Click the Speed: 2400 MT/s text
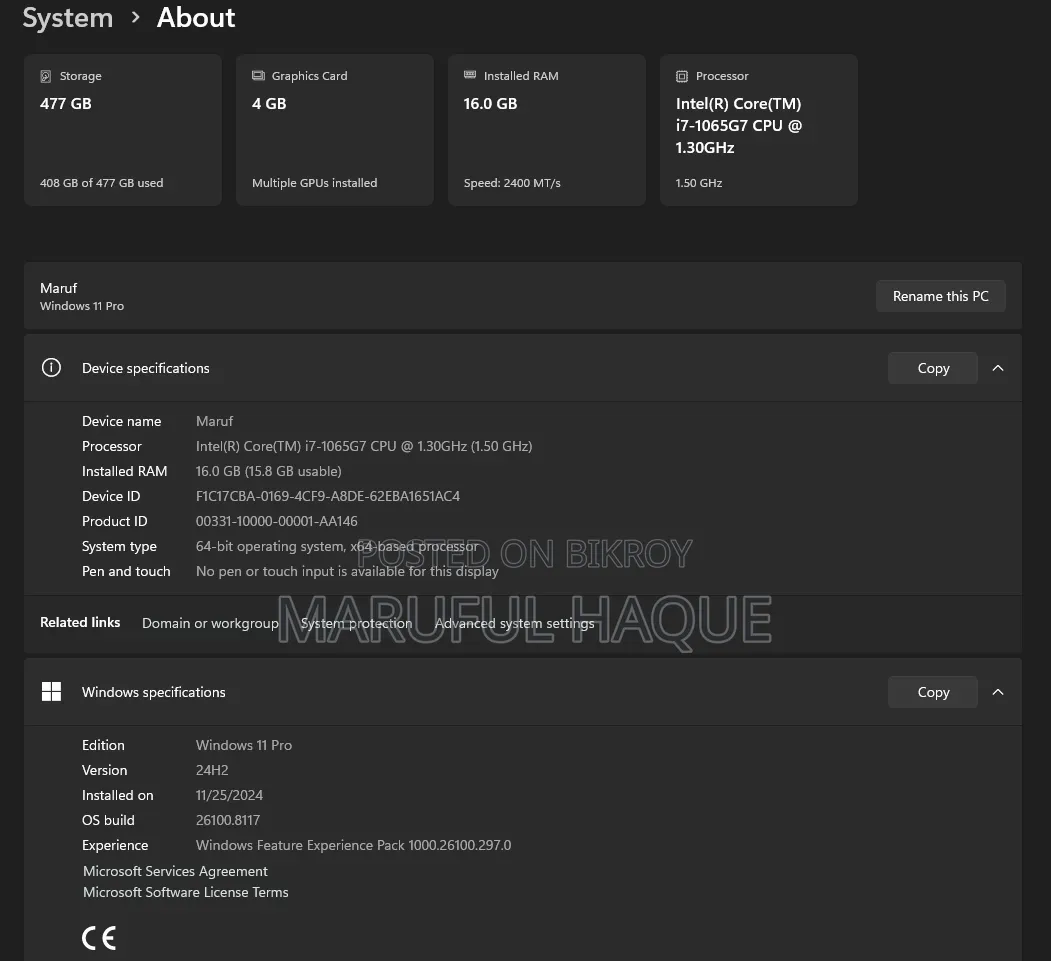Screen dimensions: 1051x961 (x=512, y=183)
